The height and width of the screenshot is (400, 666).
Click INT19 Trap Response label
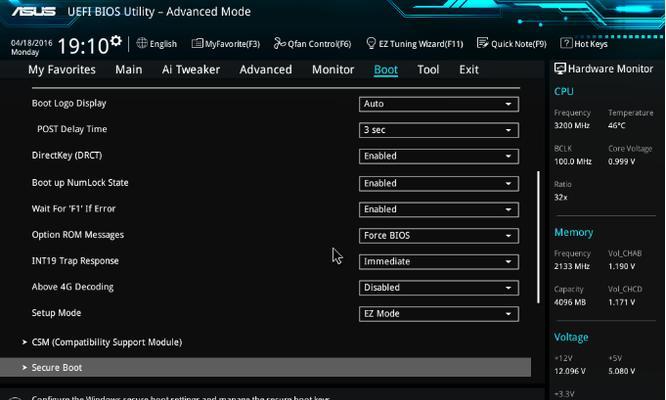75,261
